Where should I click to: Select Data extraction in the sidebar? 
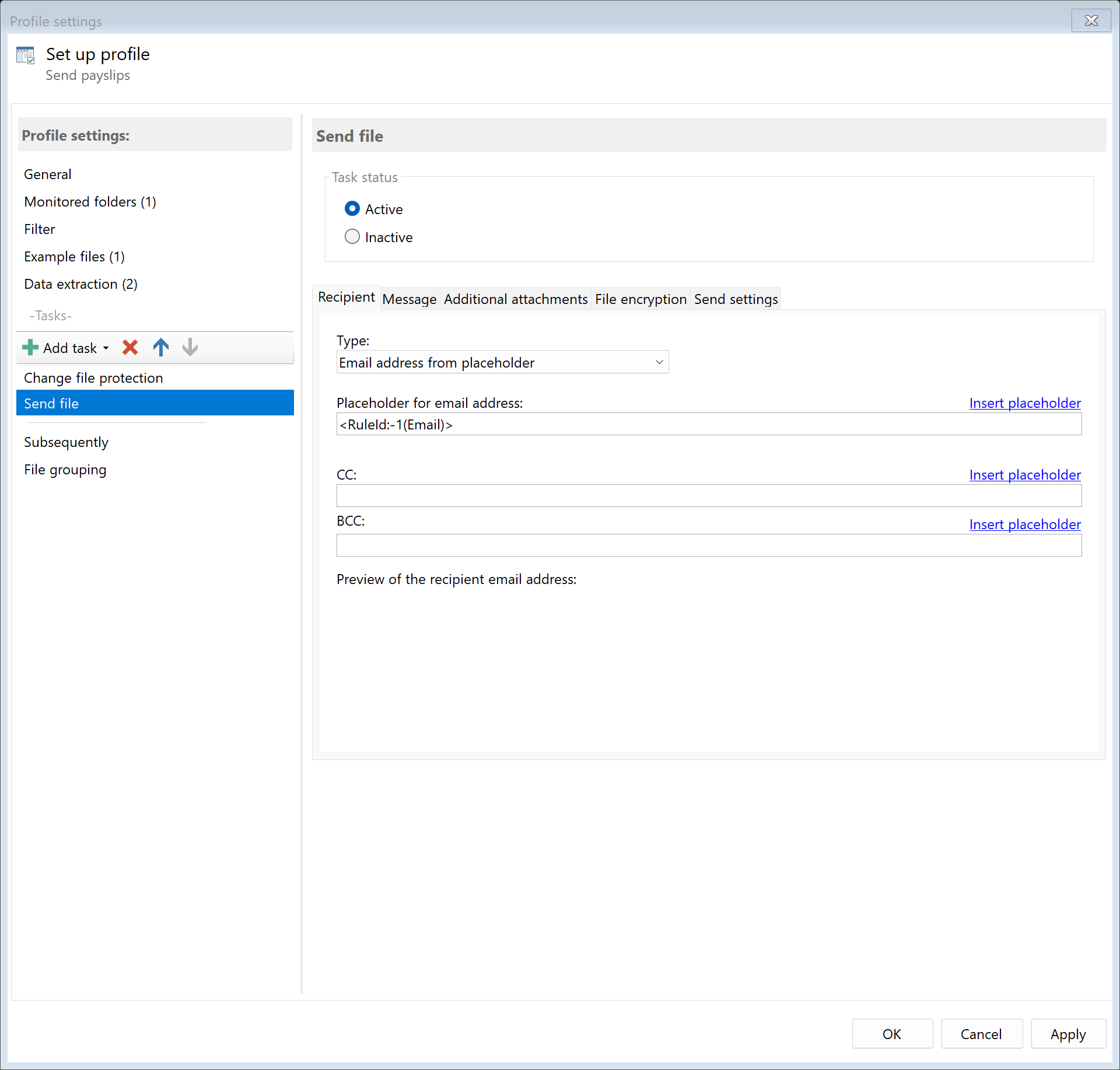point(80,284)
